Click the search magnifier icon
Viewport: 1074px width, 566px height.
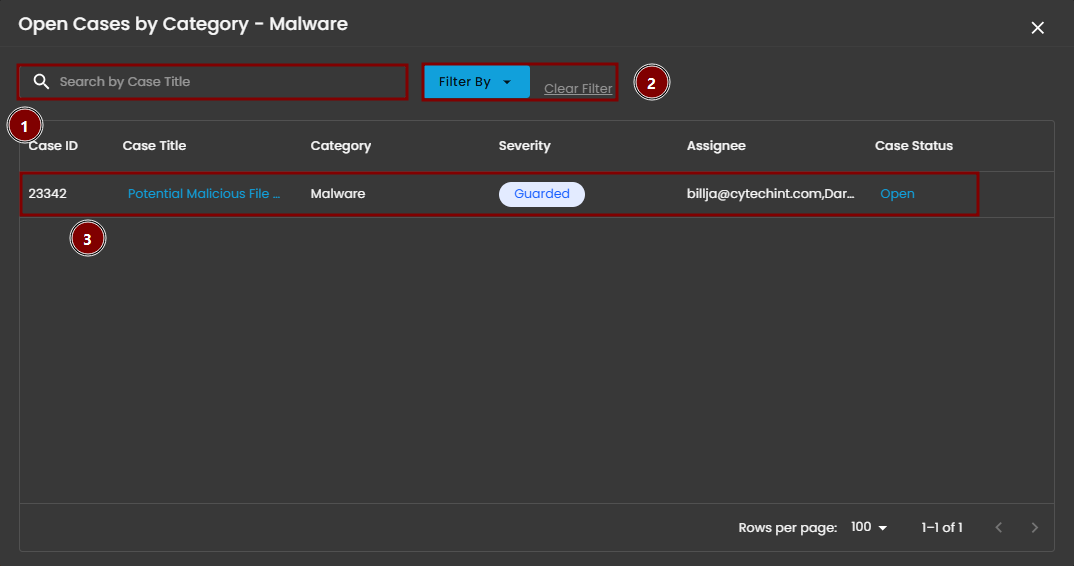(x=41, y=82)
